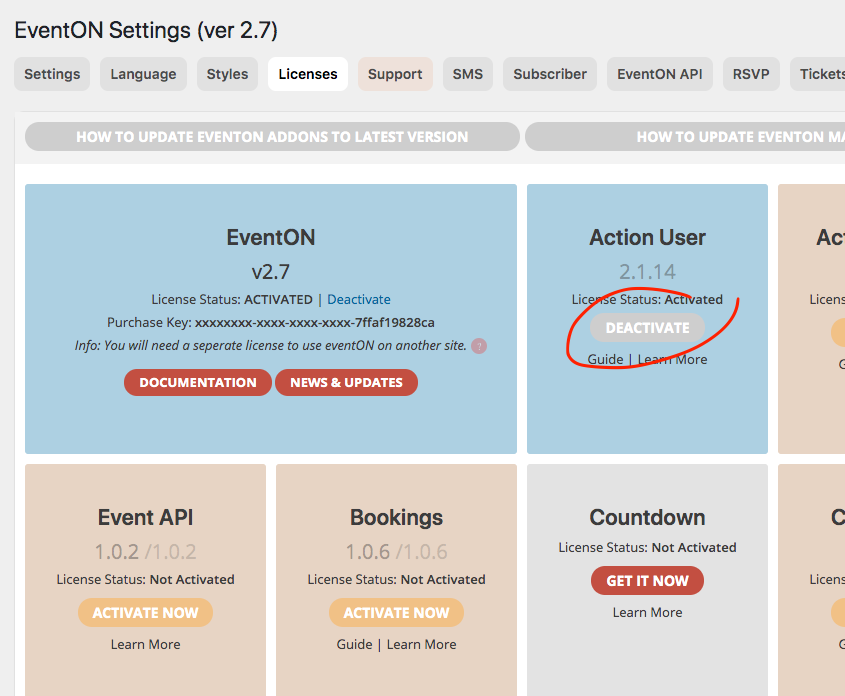
Task: Open the Action User Guide link
Action: [x=605, y=359]
